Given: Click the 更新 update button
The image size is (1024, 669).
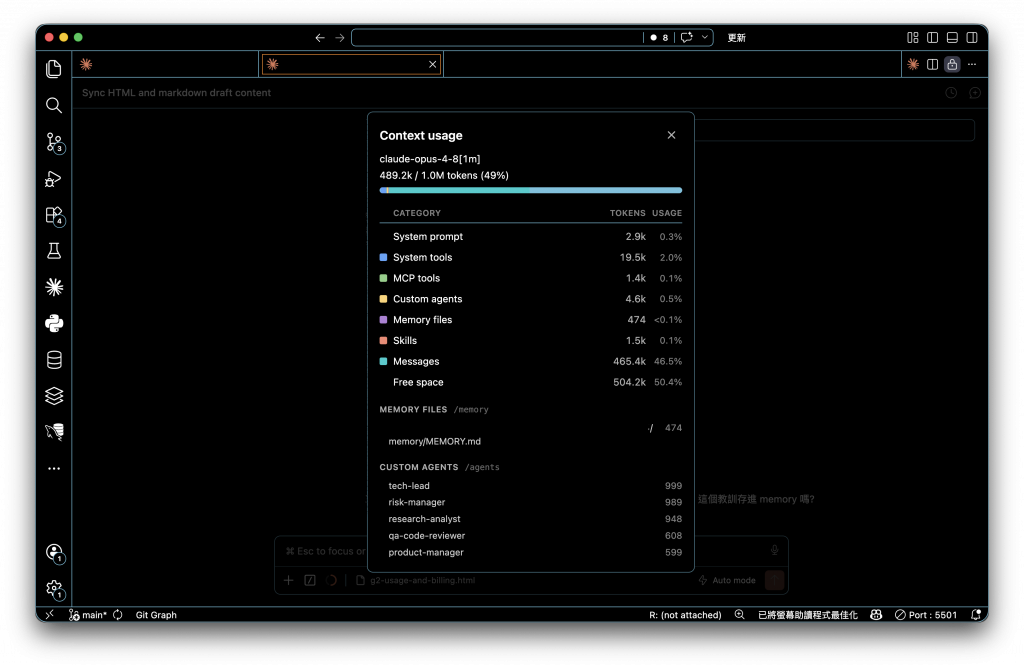Looking at the screenshot, I should (x=737, y=38).
